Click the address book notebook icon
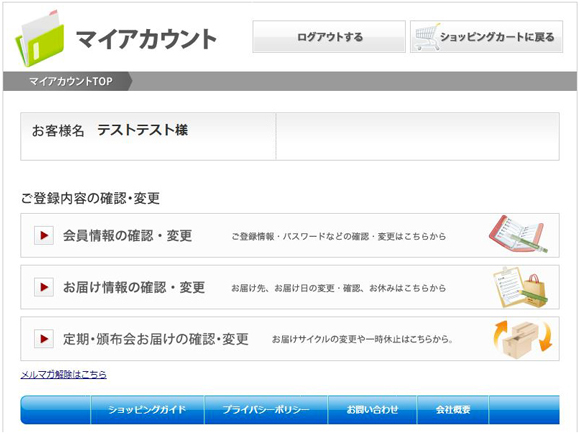Viewport: 580px width, 434px height. 518,234
